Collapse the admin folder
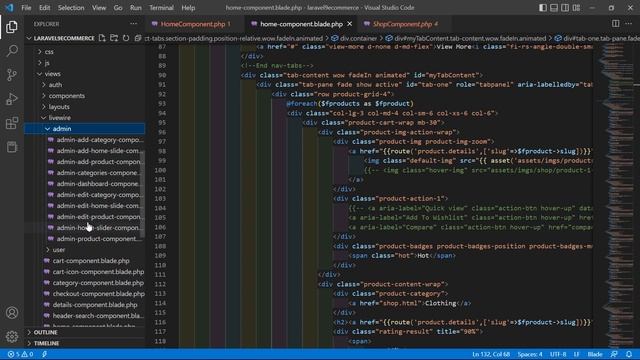This screenshot has height=360, width=640. coord(84,129)
